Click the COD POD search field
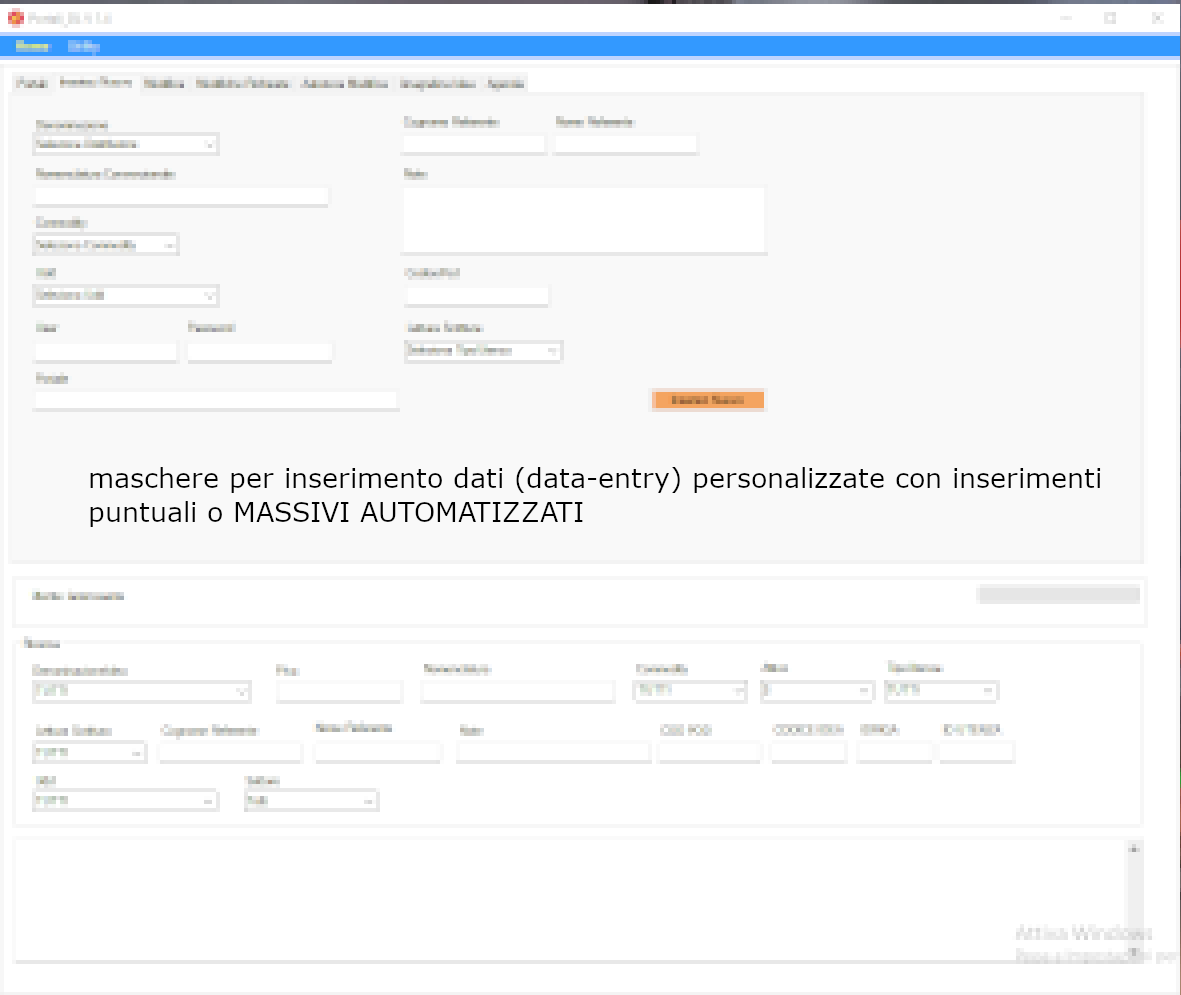The image size is (1181, 995). pyautogui.click(x=709, y=752)
